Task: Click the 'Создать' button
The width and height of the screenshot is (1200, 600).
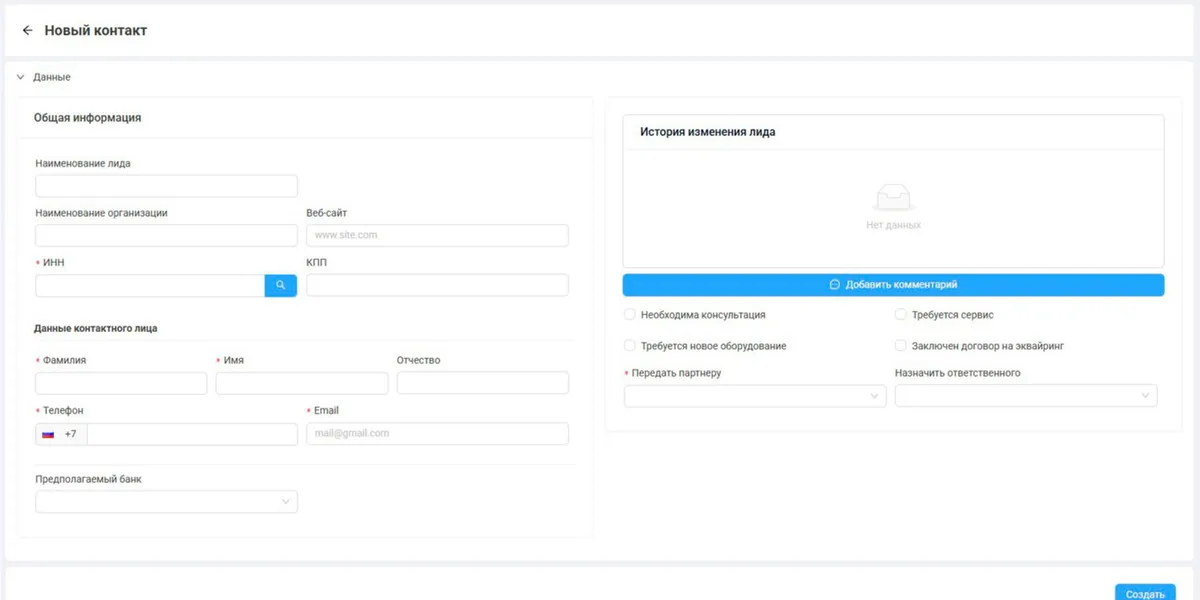Action: [x=1145, y=592]
